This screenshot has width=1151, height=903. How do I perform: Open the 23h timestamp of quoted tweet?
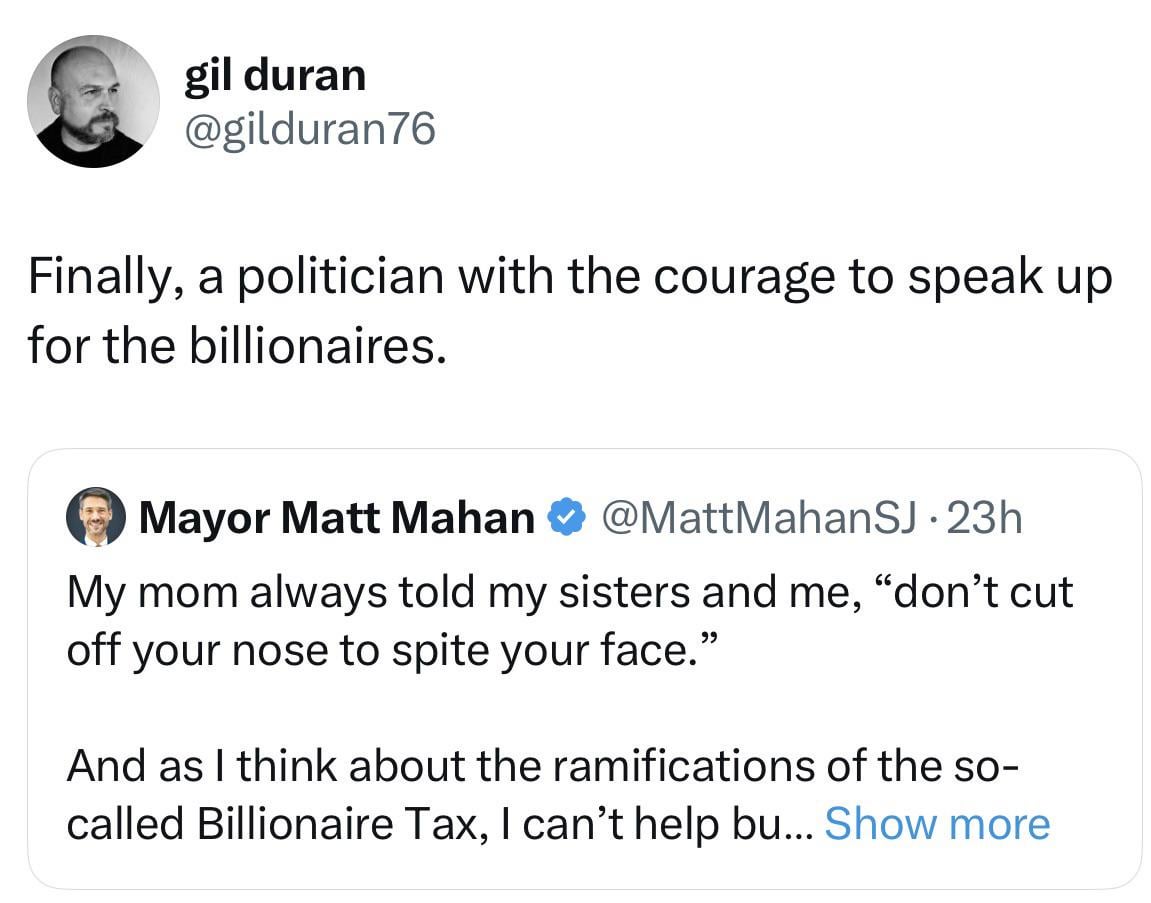(985, 518)
